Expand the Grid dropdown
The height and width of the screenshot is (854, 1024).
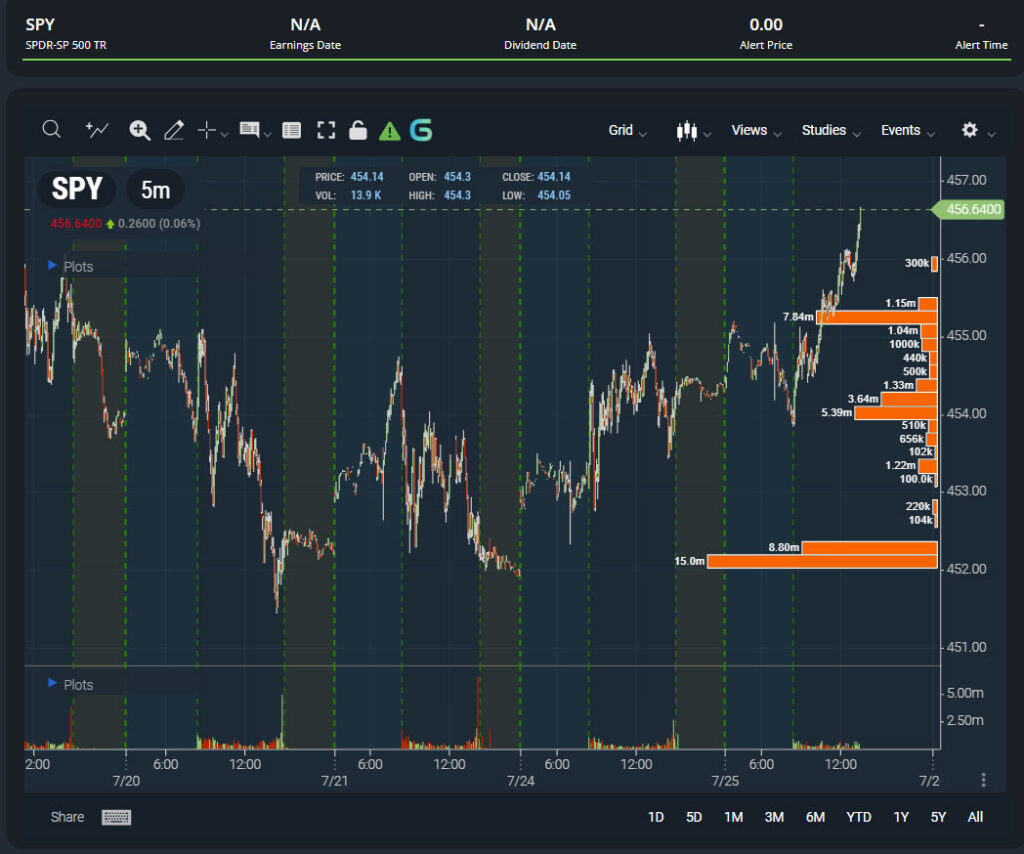click(x=627, y=130)
